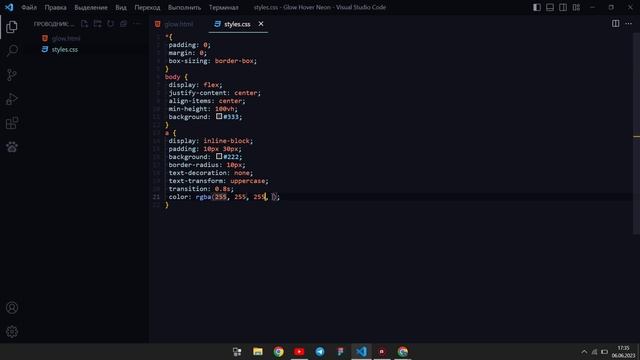Open Run and Debug view

click(x=12, y=99)
